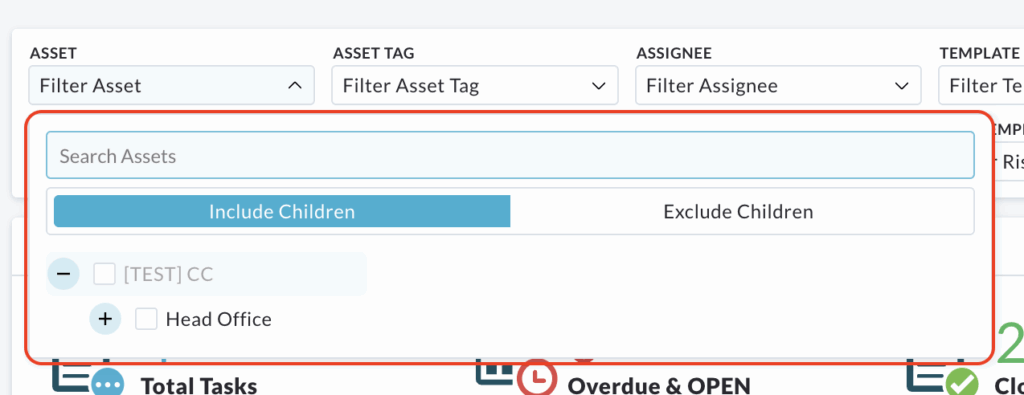Click the Filter Assignee chevron icon
Image resolution: width=1024 pixels, height=395 pixels.
coord(901,86)
